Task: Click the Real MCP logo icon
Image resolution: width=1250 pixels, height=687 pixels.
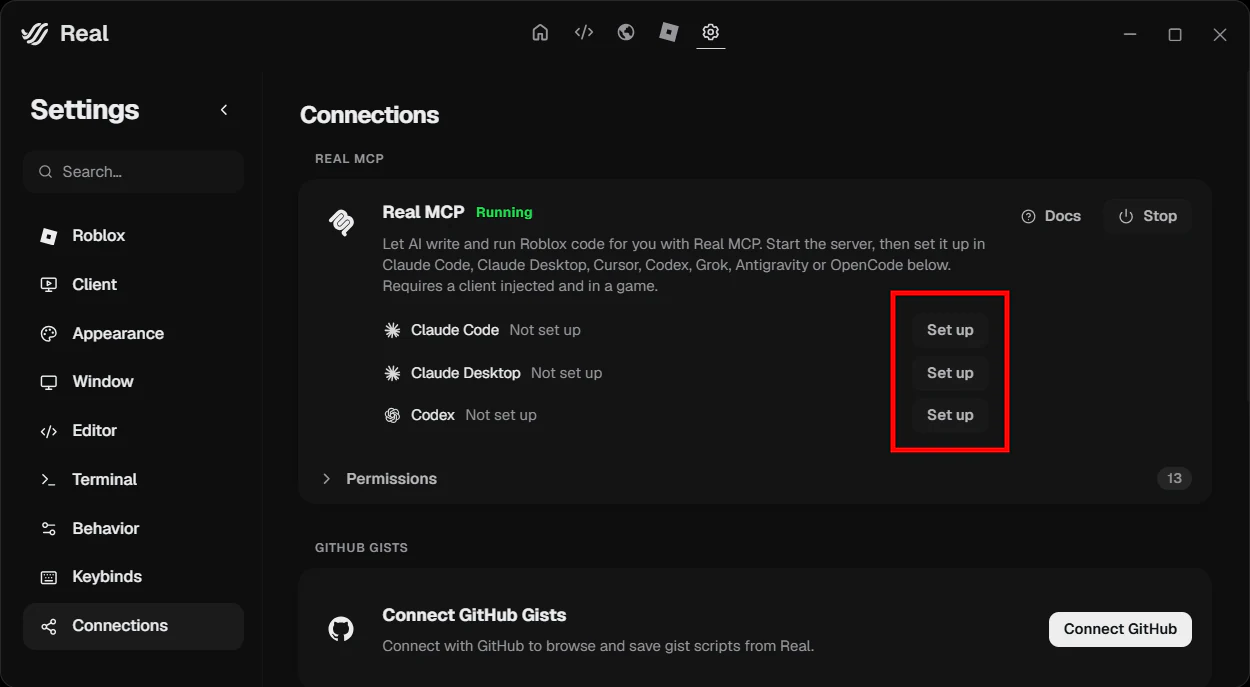Action: tap(341, 223)
